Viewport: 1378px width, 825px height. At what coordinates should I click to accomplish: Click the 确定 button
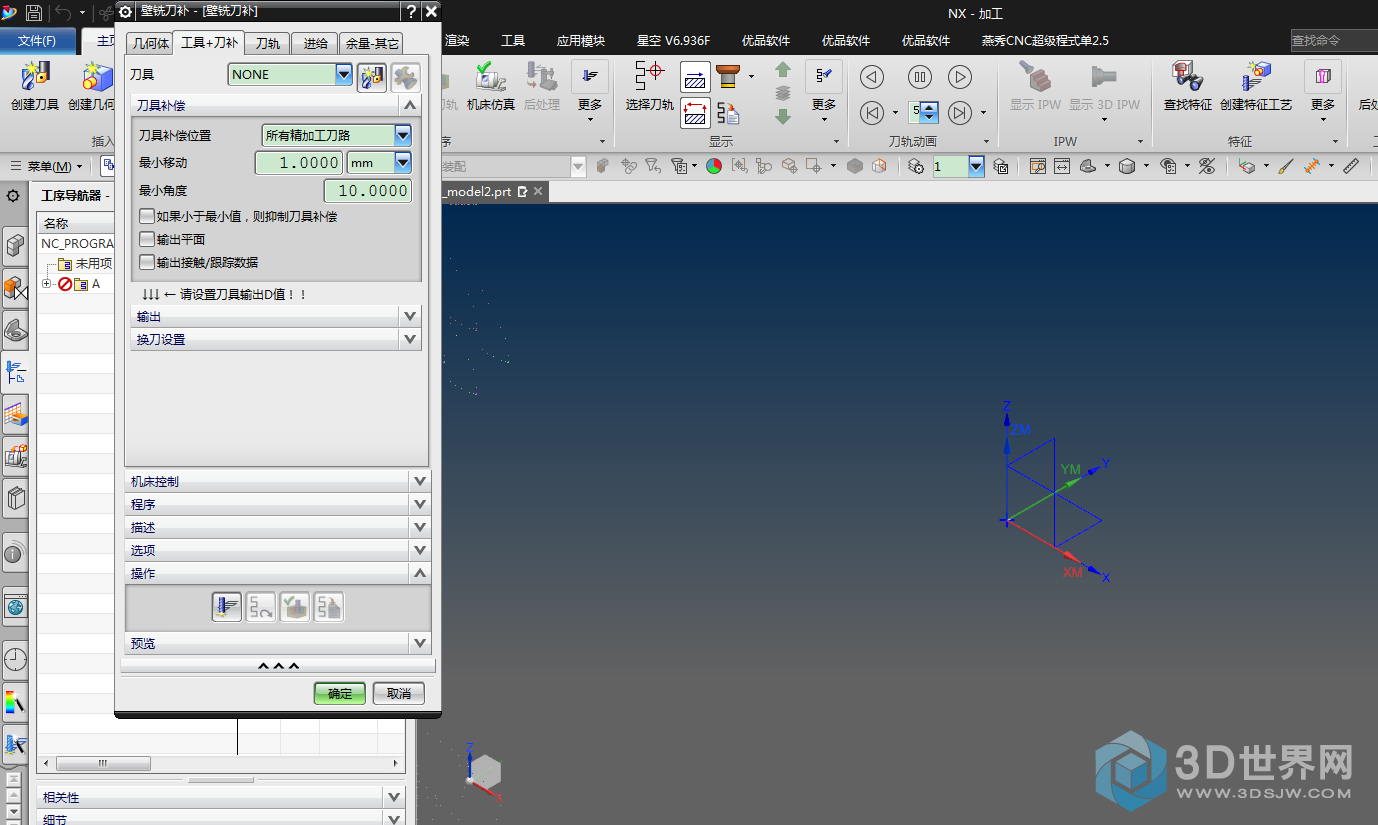340,693
